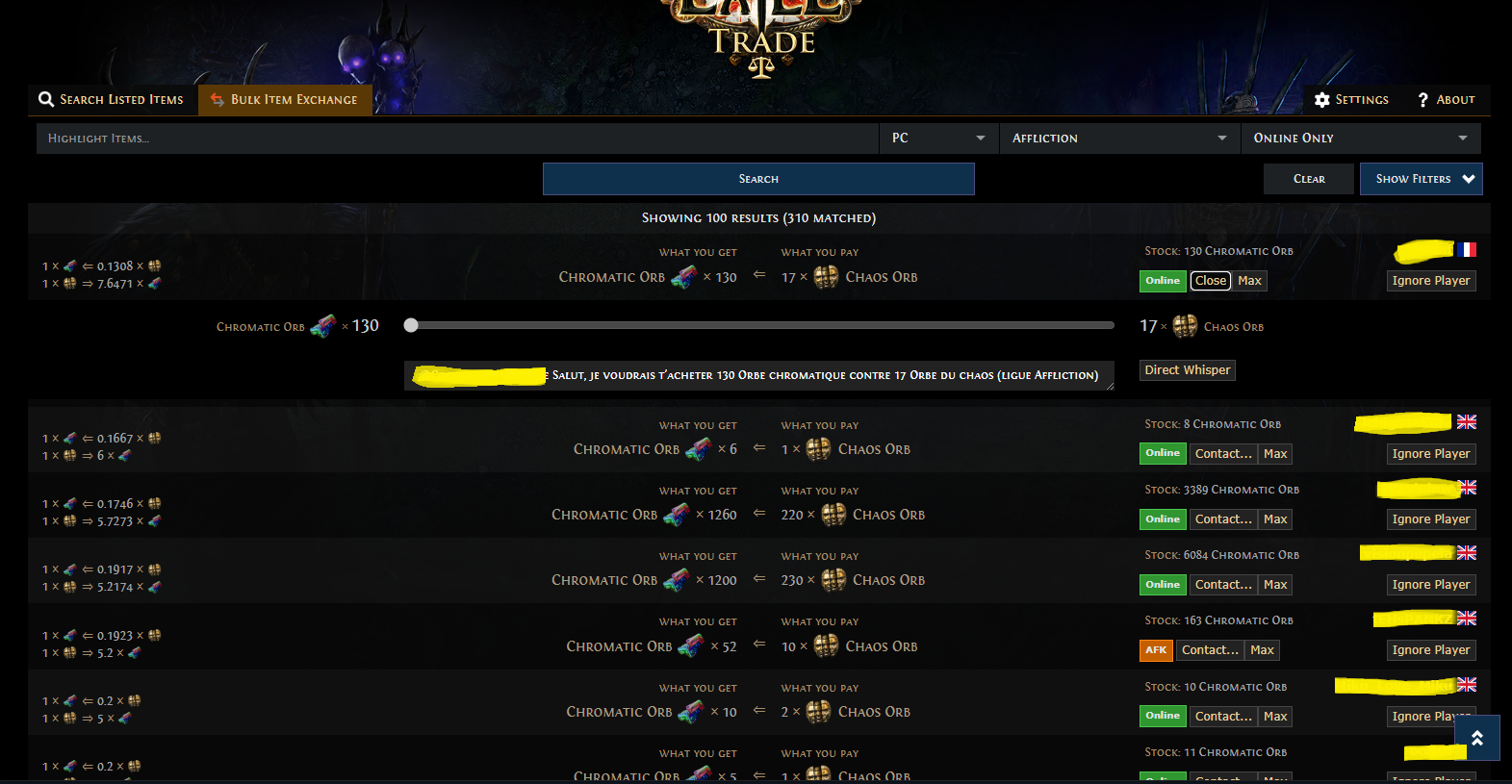Click the Highlight Items input field
The image size is (1512, 784).
457,139
